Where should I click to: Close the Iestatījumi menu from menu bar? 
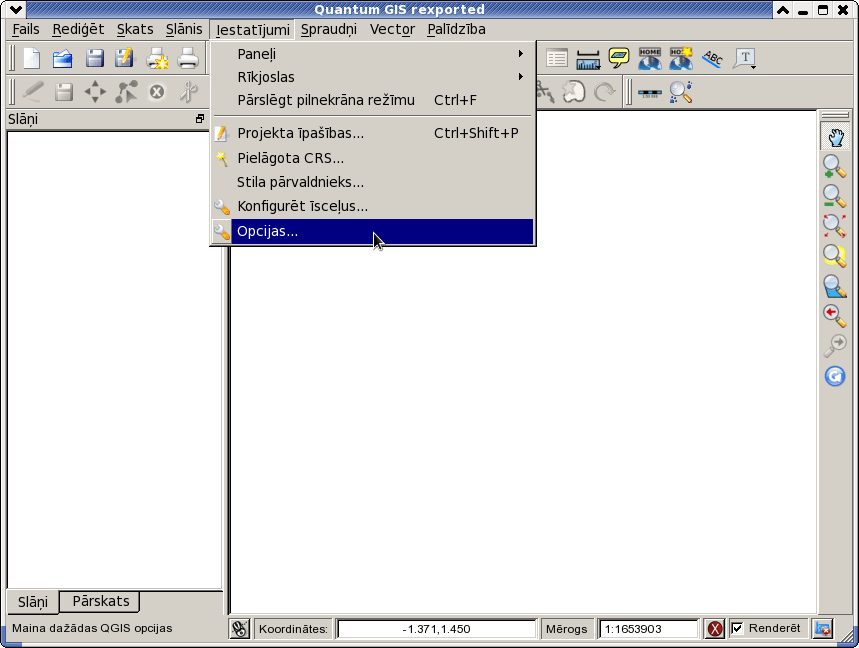(253, 29)
